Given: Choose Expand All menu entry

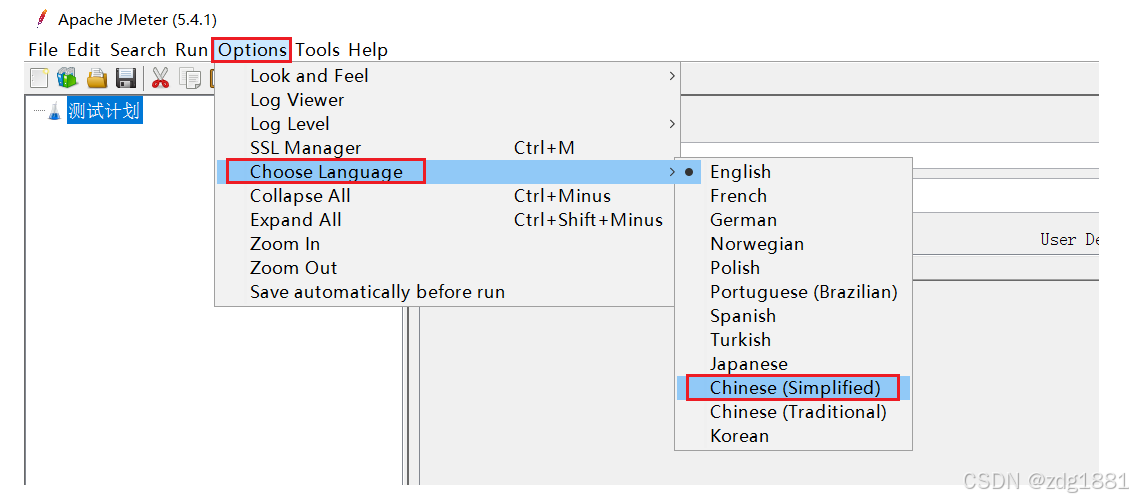Looking at the screenshot, I should point(448,220).
